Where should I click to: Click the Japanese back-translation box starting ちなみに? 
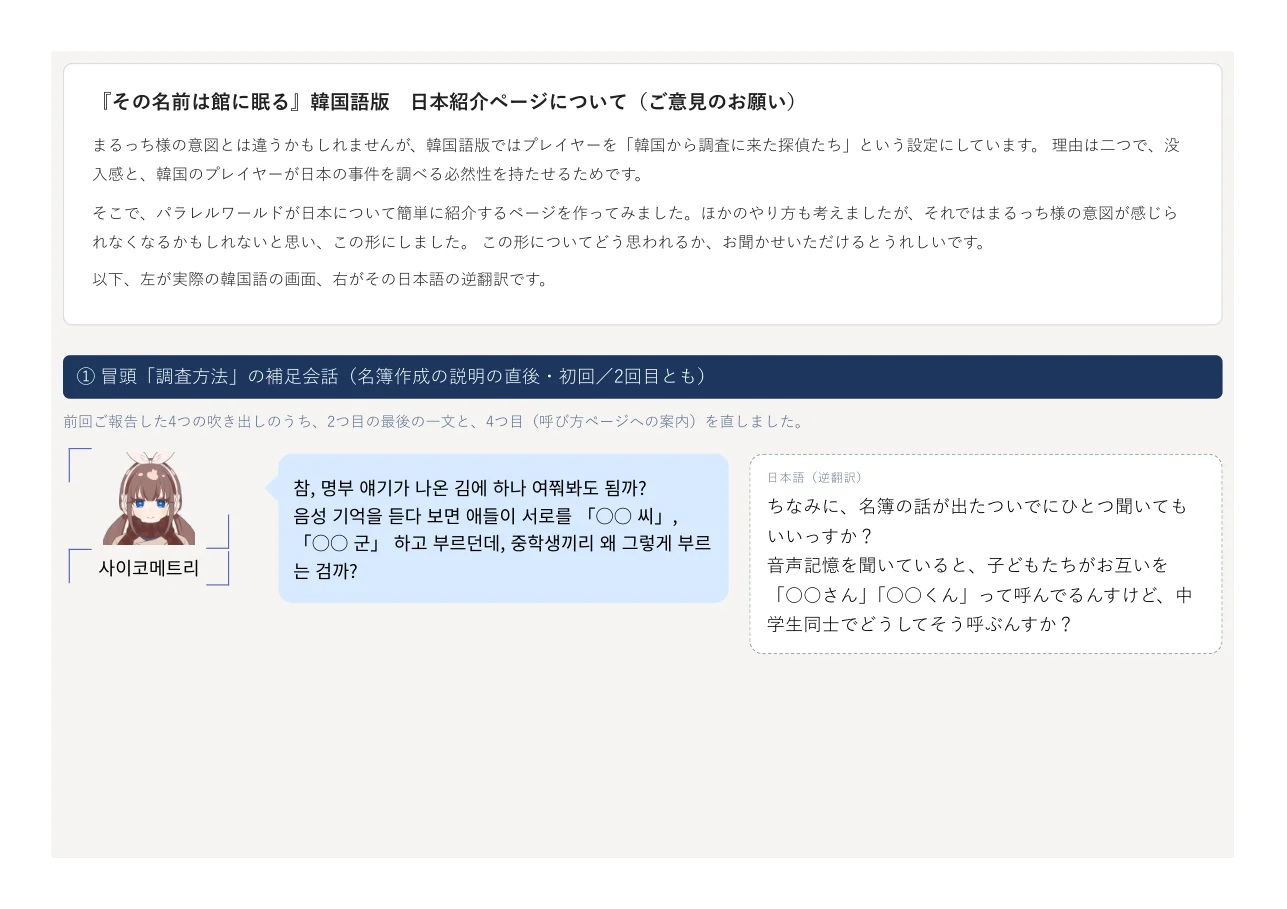tap(986, 554)
